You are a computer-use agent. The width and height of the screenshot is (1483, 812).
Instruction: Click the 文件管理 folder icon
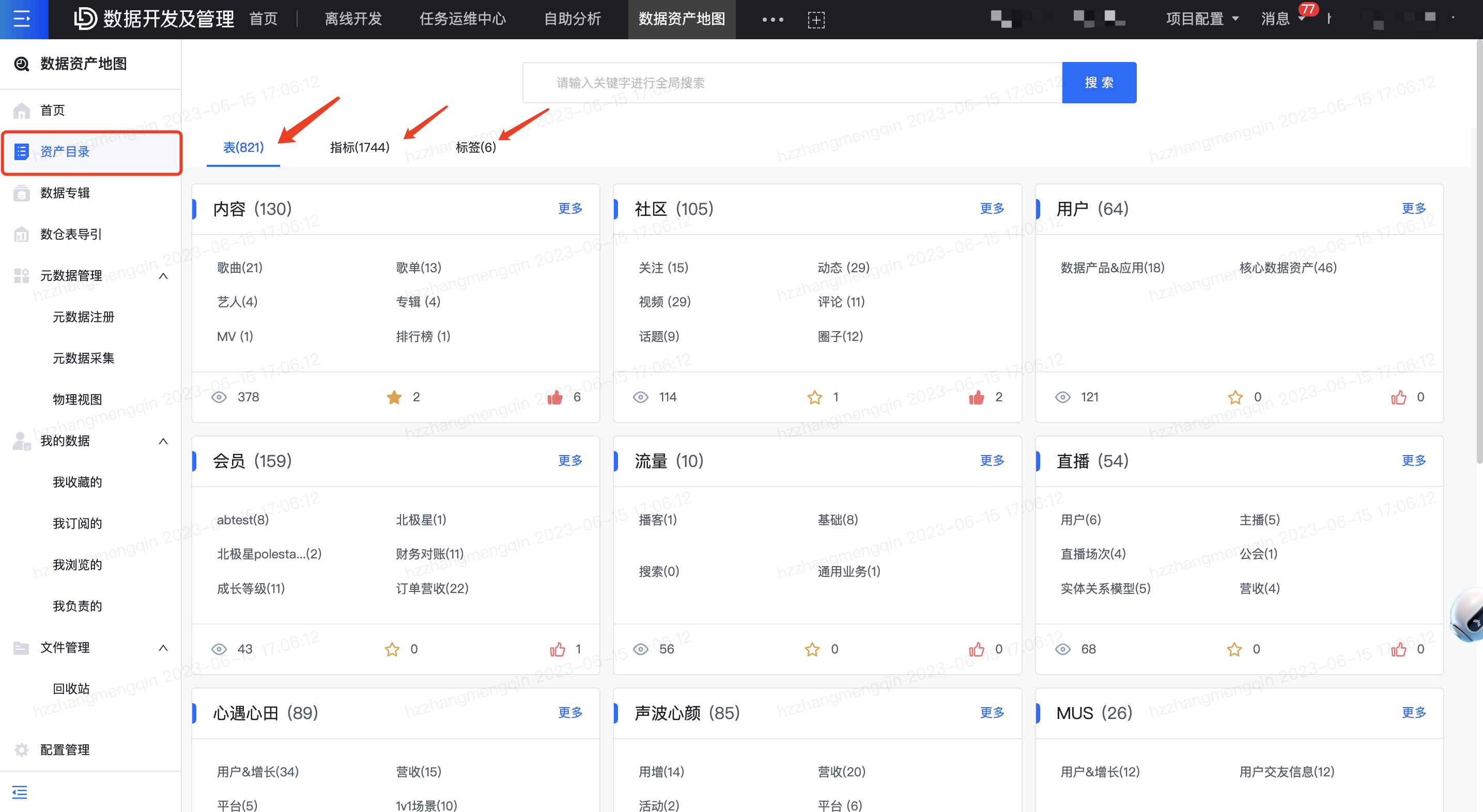22,647
